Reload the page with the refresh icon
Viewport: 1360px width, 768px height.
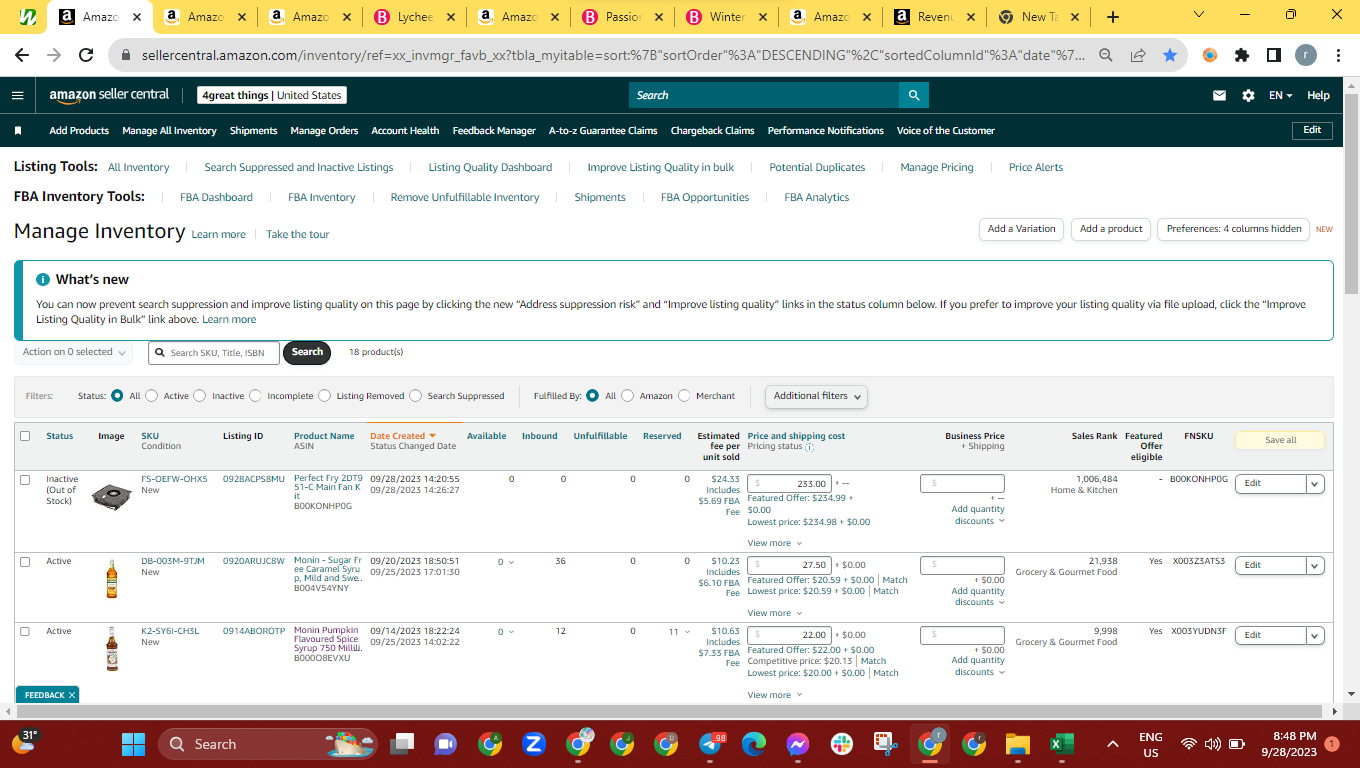[86, 56]
